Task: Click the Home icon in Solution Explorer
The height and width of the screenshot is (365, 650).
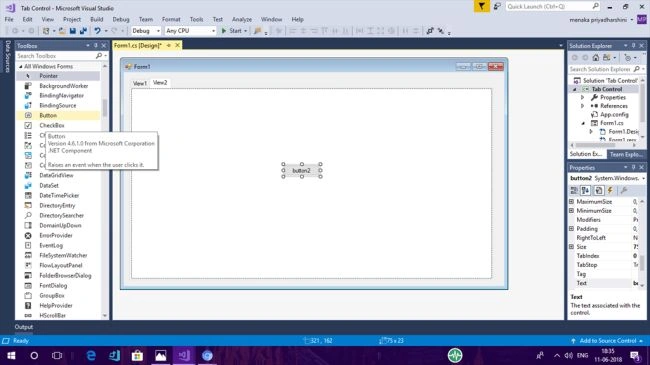Action: coord(596,58)
